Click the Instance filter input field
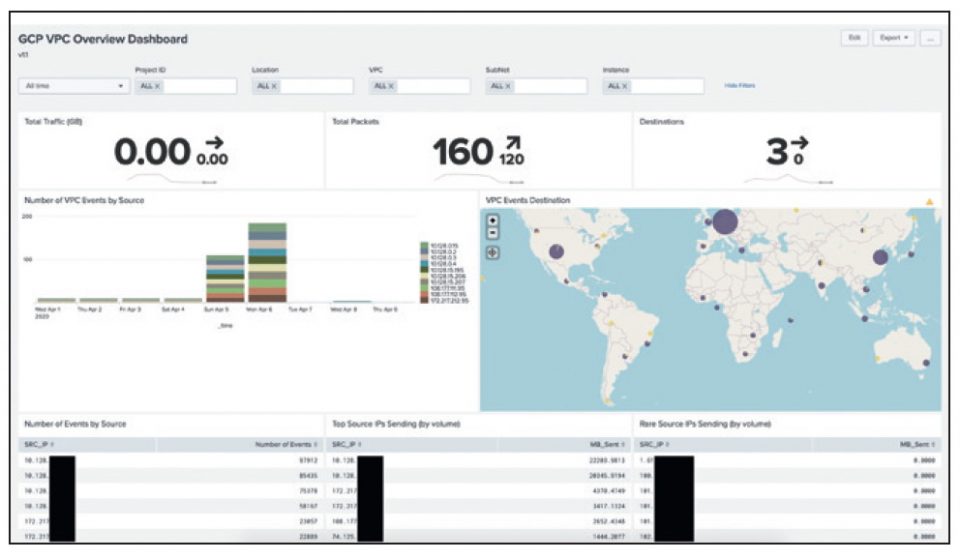This screenshot has width=960, height=560. [653, 86]
